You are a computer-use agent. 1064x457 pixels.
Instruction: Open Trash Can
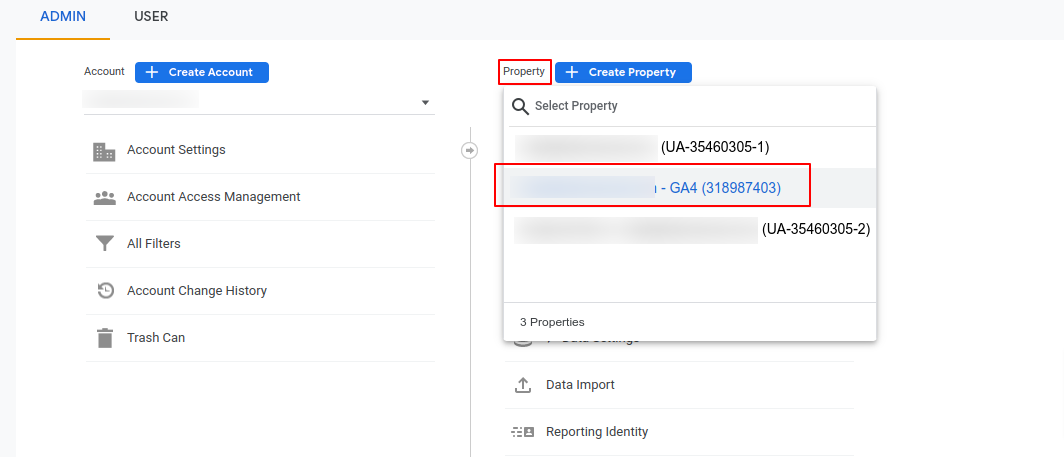[x=156, y=337]
